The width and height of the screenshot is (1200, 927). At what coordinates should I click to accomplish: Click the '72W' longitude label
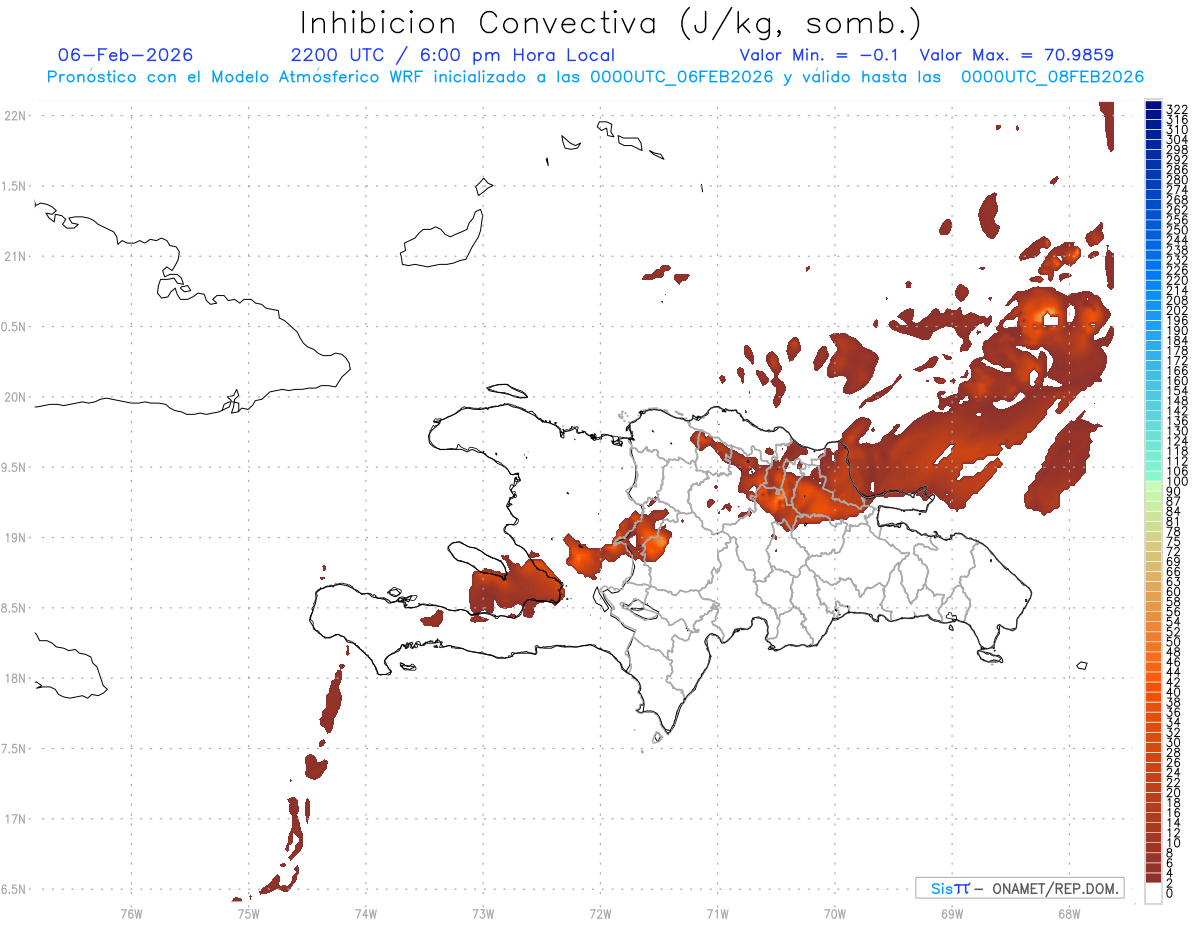[600, 913]
